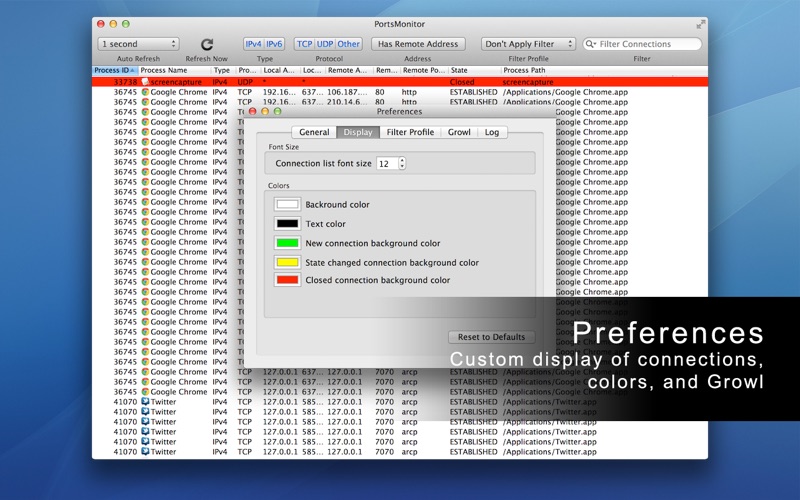The width and height of the screenshot is (800, 500).
Task: Open the New connection background color swatch
Action: (x=287, y=243)
